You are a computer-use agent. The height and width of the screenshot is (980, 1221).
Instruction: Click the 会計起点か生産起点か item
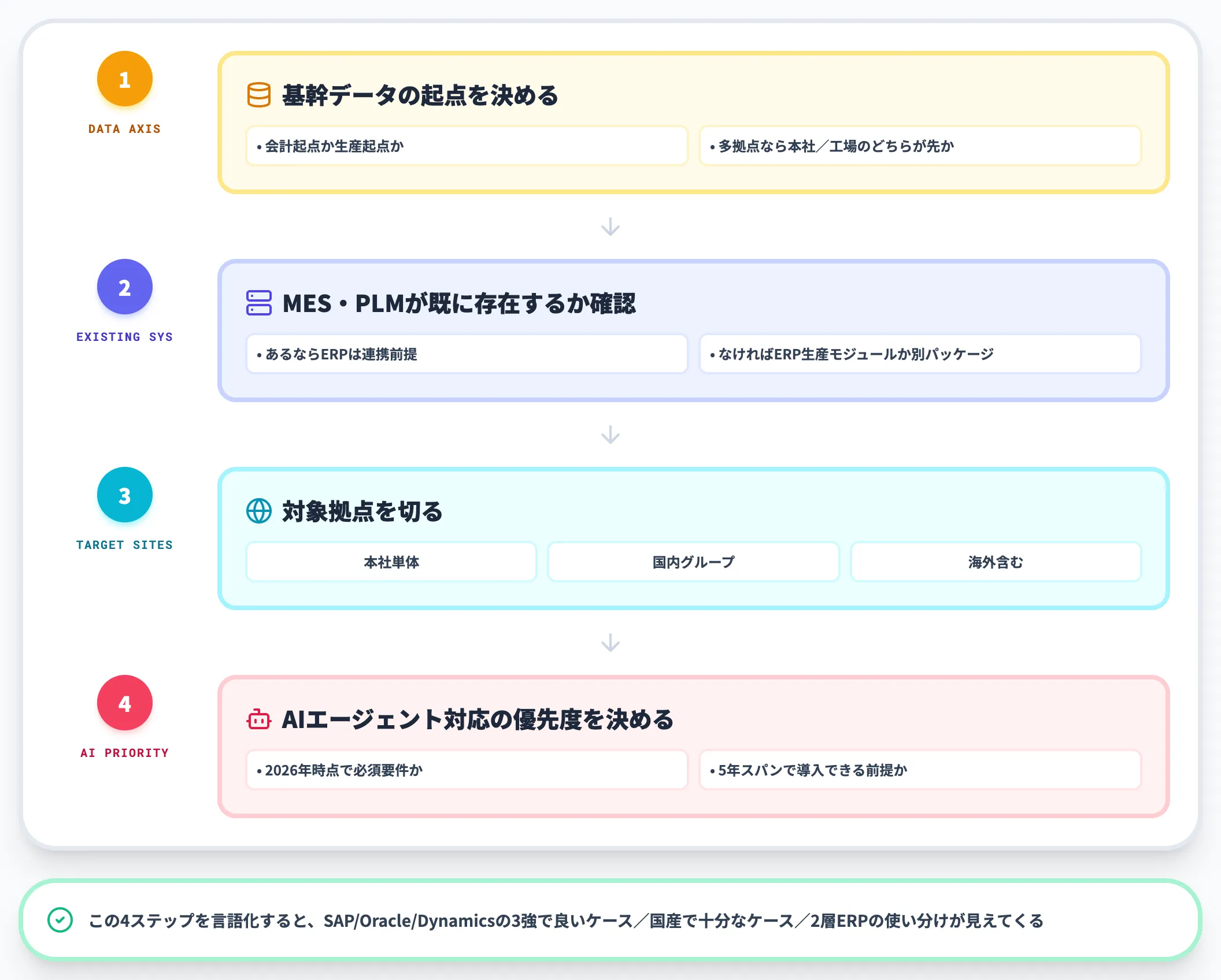467,146
